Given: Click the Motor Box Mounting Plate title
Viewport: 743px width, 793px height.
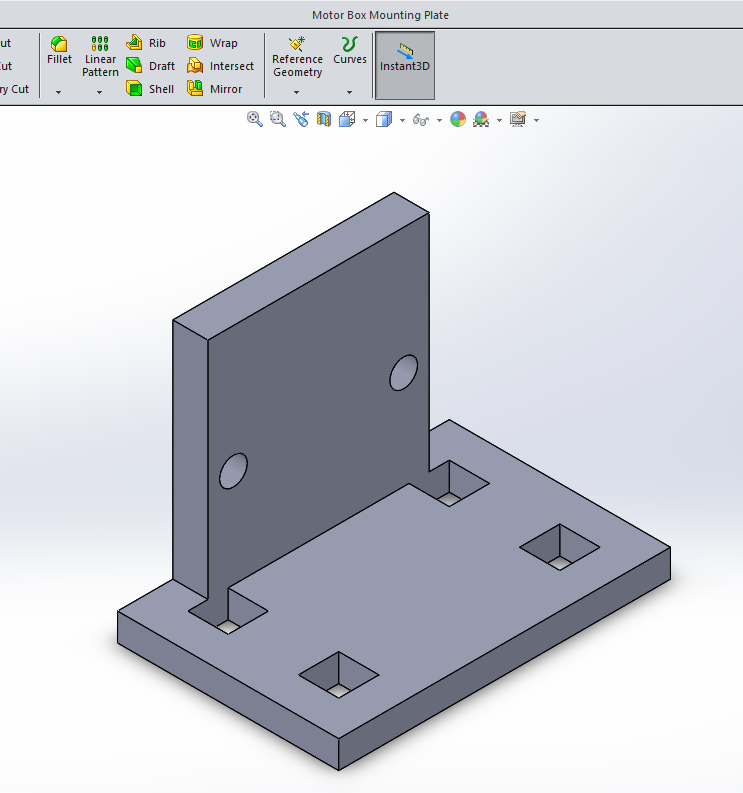Looking at the screenshot, I should pos(380,15).
